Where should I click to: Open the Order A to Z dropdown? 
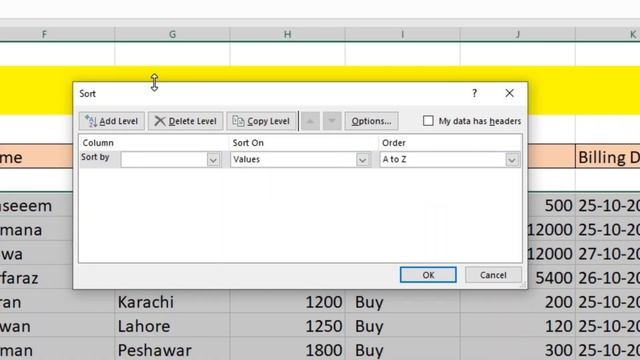click(x=512, y=160)
